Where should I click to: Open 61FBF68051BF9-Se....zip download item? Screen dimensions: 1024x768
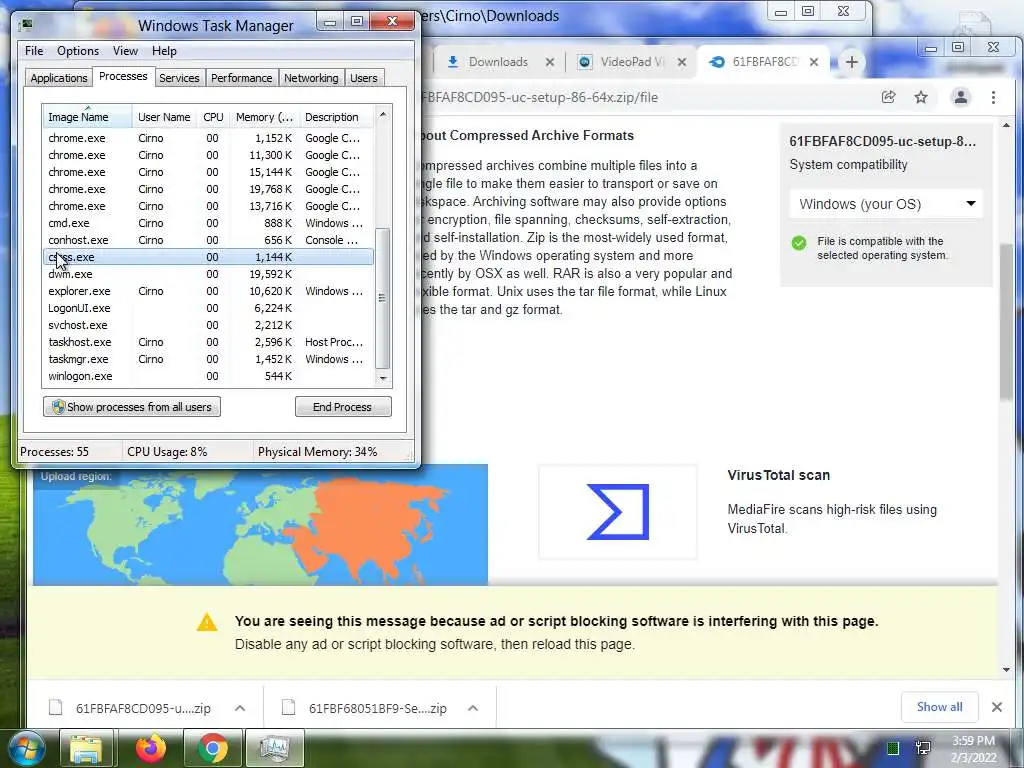tap(377, 708)
